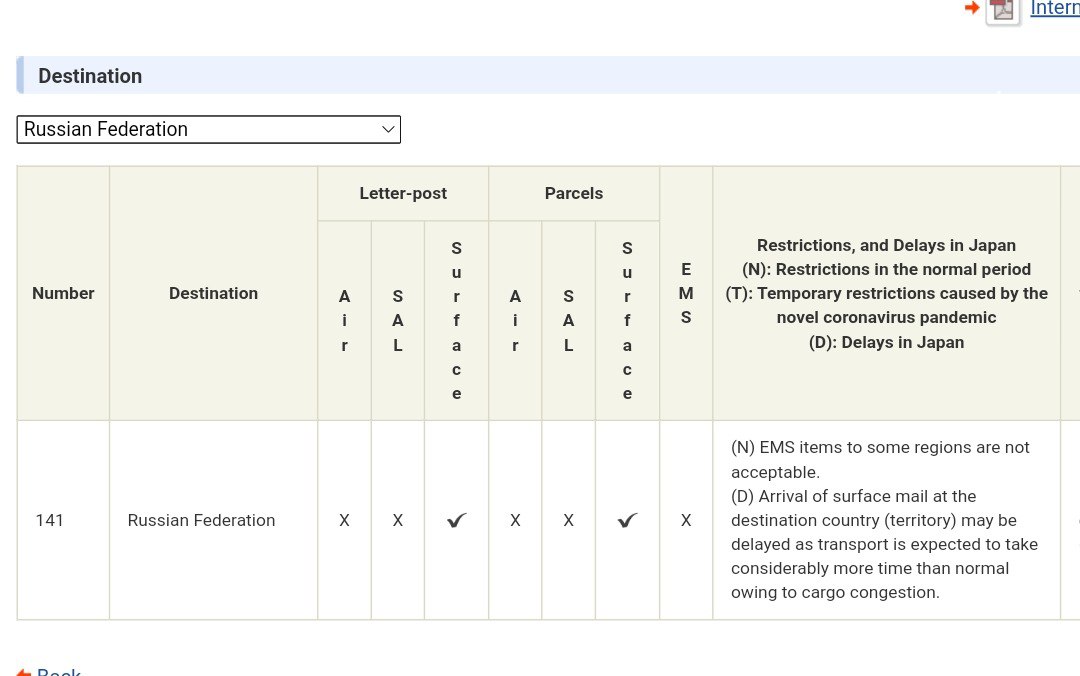Click the Surface header under Letter-post

(x=456, y=321)
